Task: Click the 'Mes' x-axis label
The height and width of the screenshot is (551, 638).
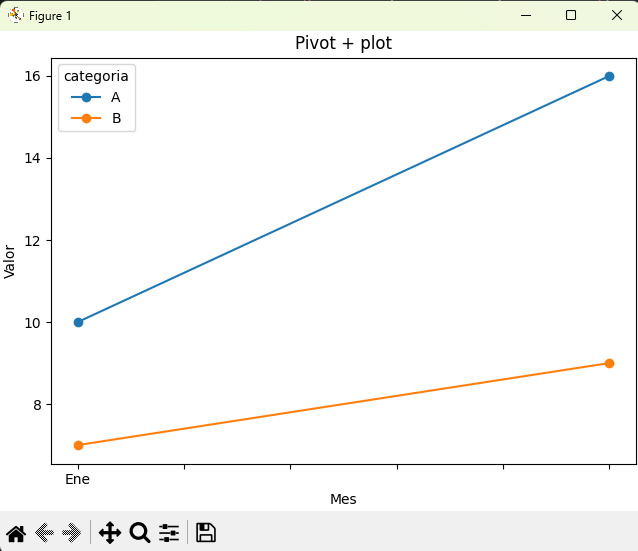Action: [x=343, y=499]
